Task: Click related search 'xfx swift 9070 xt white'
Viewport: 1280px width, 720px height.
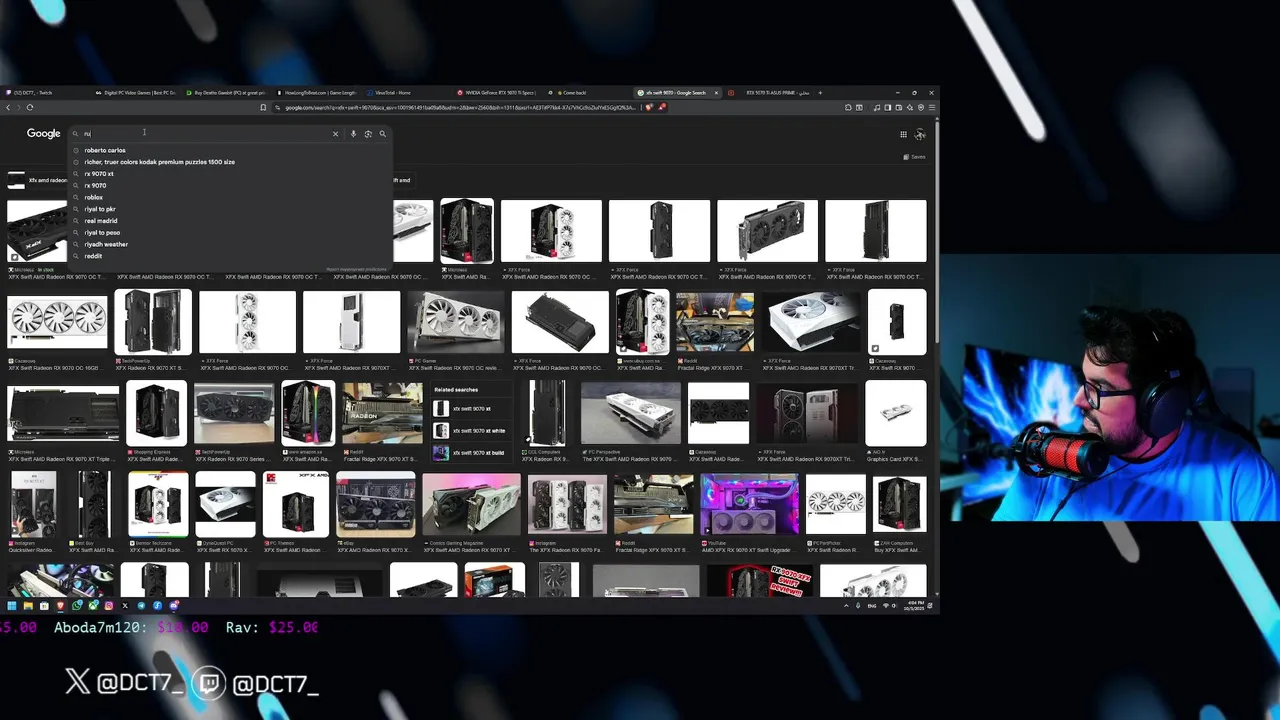Action: (470, 431)
